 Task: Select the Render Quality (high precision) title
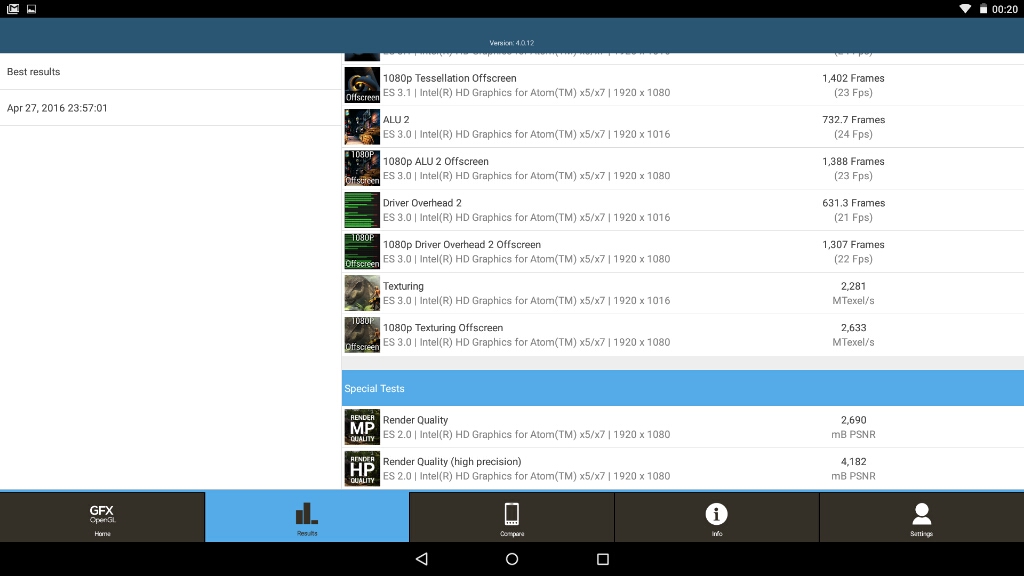(452, 462)
